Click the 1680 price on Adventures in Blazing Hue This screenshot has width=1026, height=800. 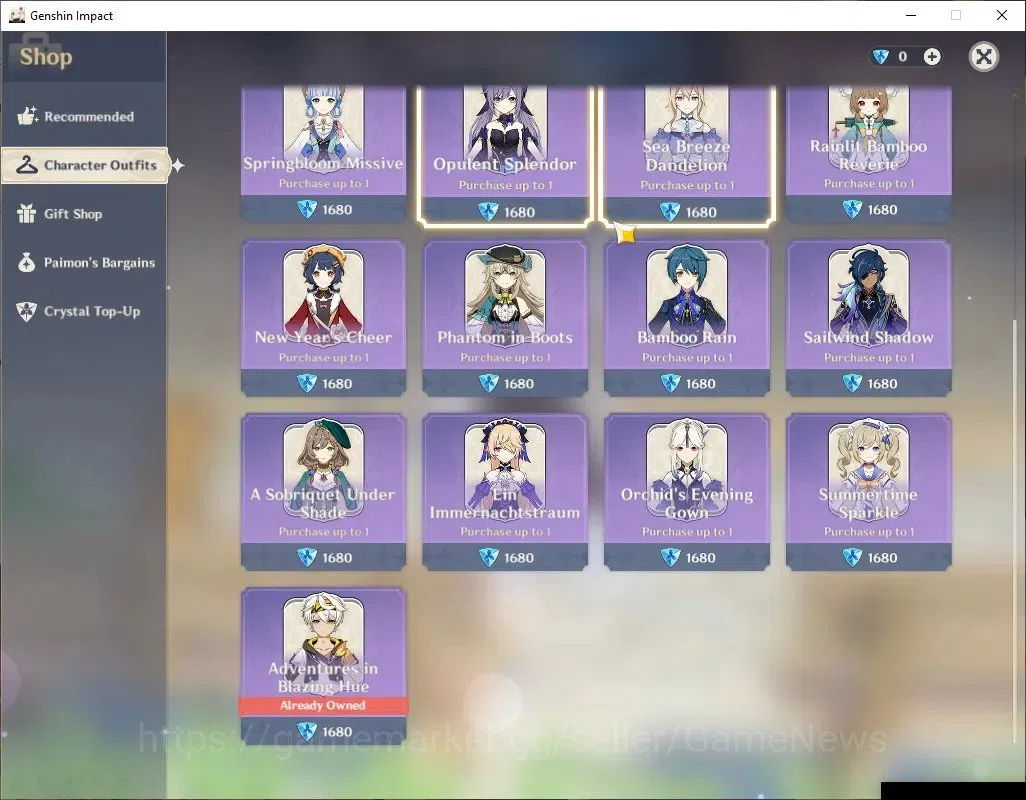337,732
